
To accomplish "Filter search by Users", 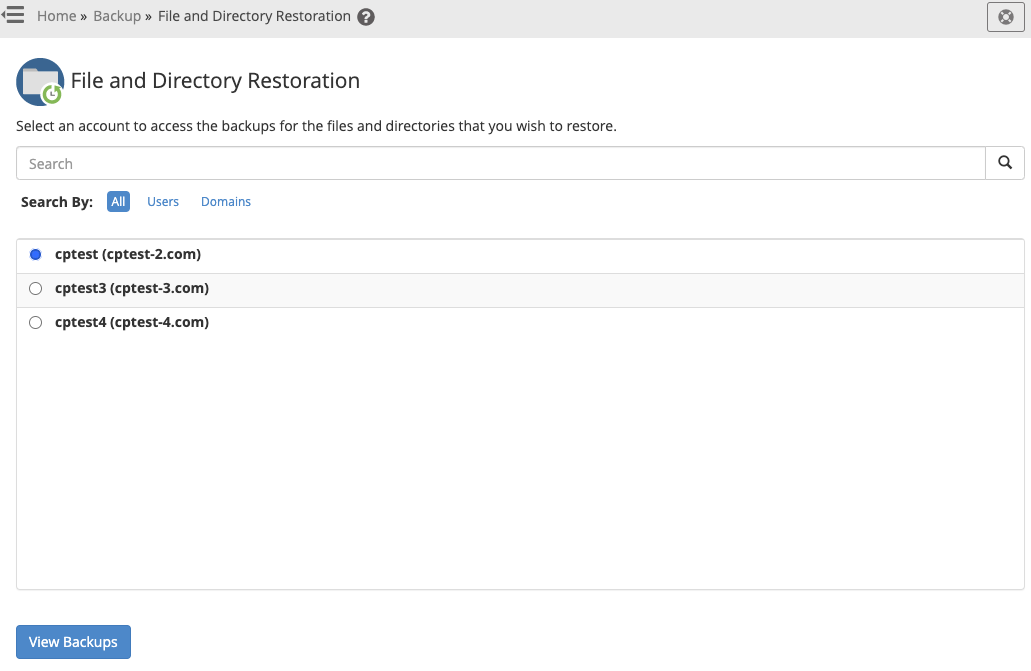I will point(163,201).
